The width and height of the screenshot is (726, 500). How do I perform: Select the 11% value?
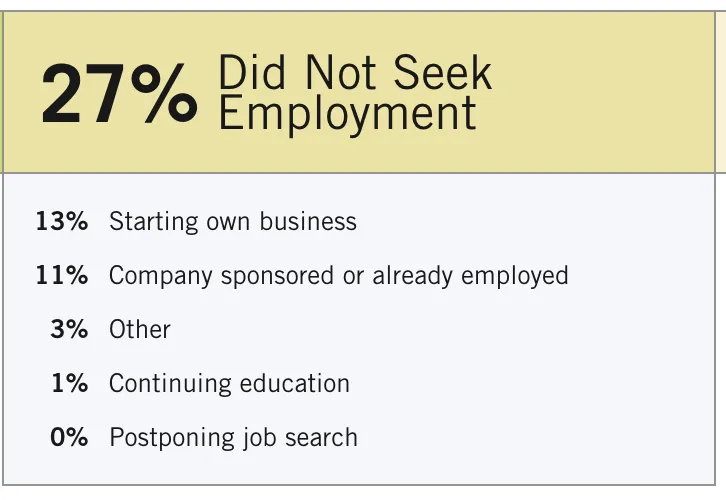pos(62,275)
